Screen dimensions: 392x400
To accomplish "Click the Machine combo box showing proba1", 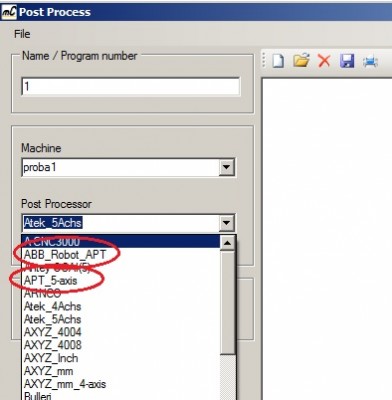I will pyautogui.click(x=128, y=167).
